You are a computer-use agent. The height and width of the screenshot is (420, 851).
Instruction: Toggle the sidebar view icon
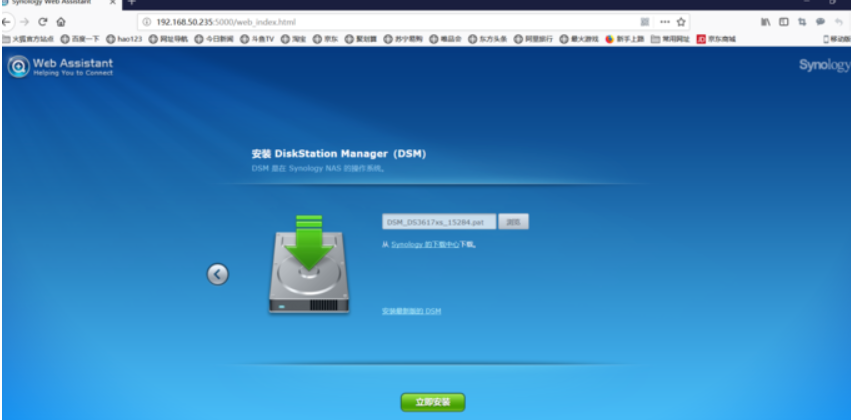point(784,22)
